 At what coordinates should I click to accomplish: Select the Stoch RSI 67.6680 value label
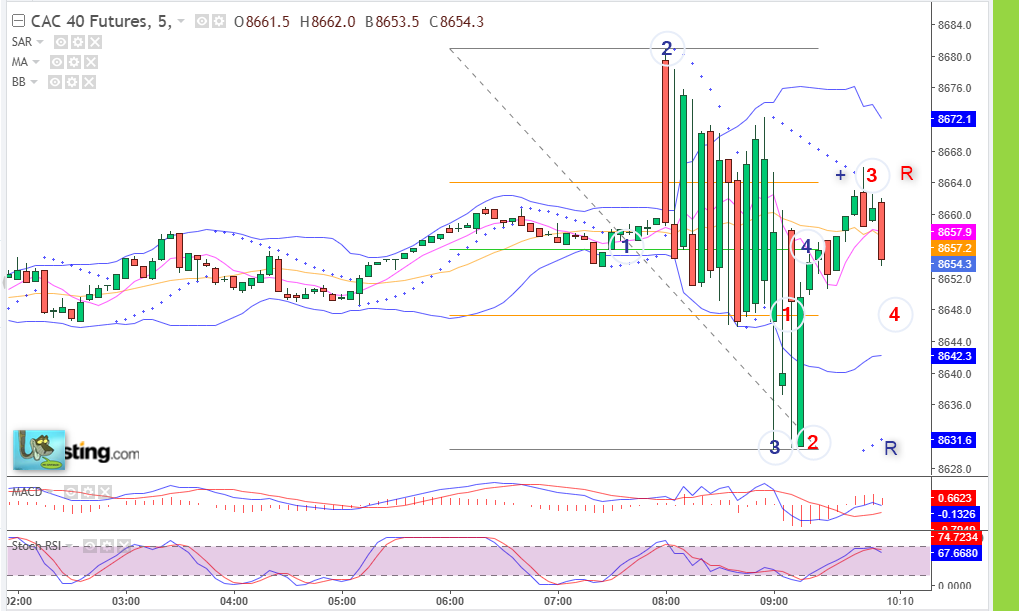(x=956, y=553)
